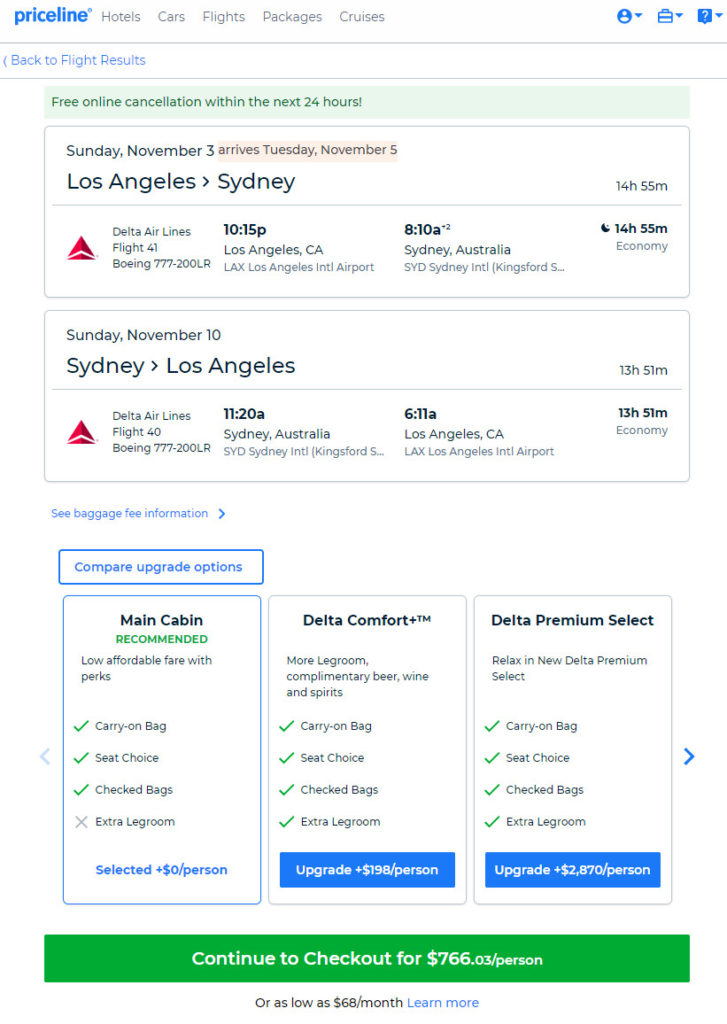Show previous fare options with left arrow
Image resolution: width=727 pixels, height=1024 pixels.
(45, 756)
